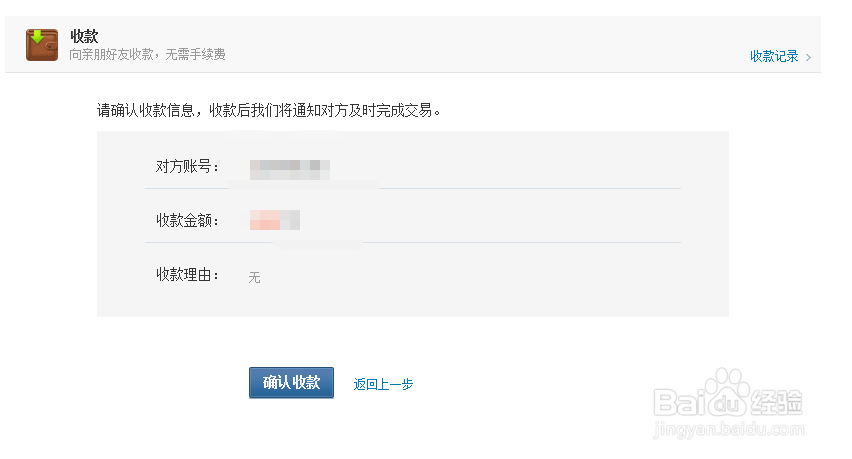Confirm with the 确认收款 button
The width and height of the screenshot is (852, 459).
click(x=291, y=382)
